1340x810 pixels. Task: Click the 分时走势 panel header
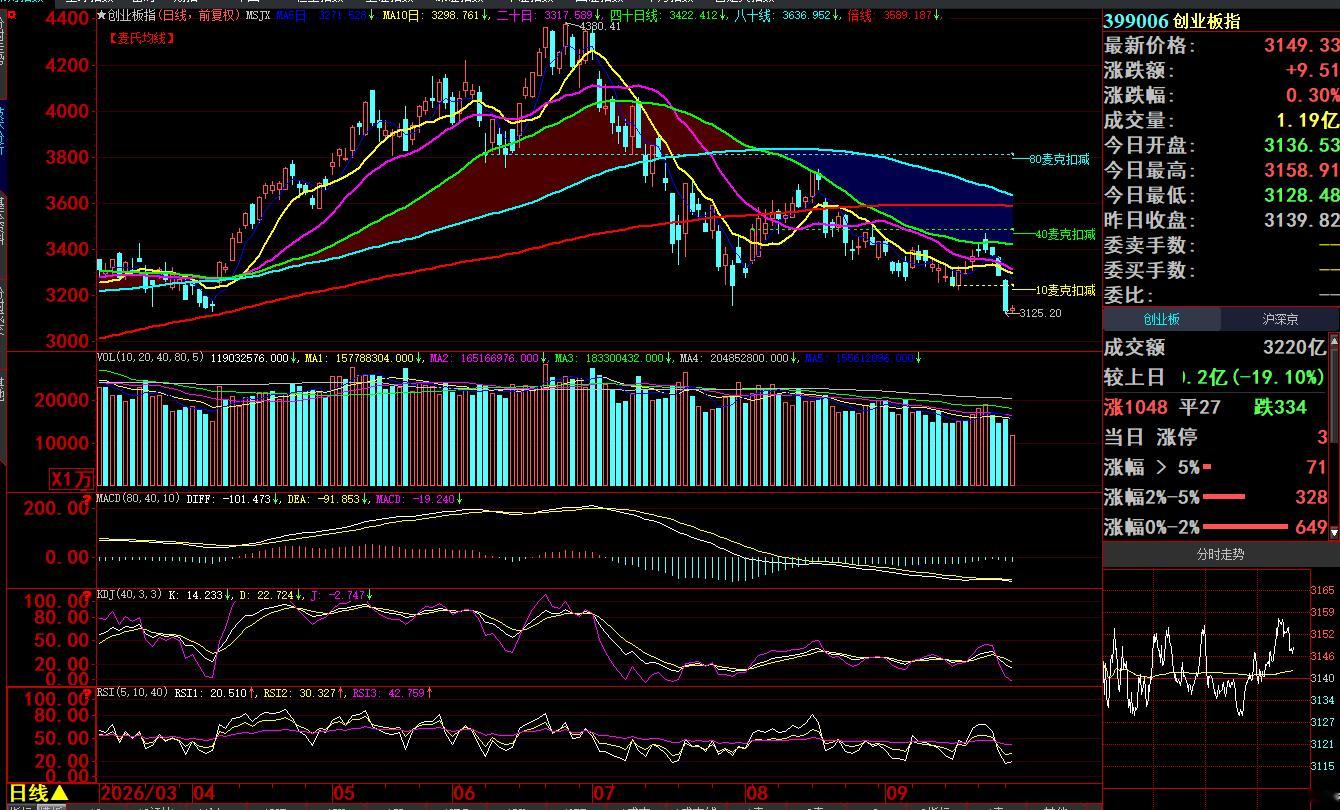click(x=1221, y=554)
